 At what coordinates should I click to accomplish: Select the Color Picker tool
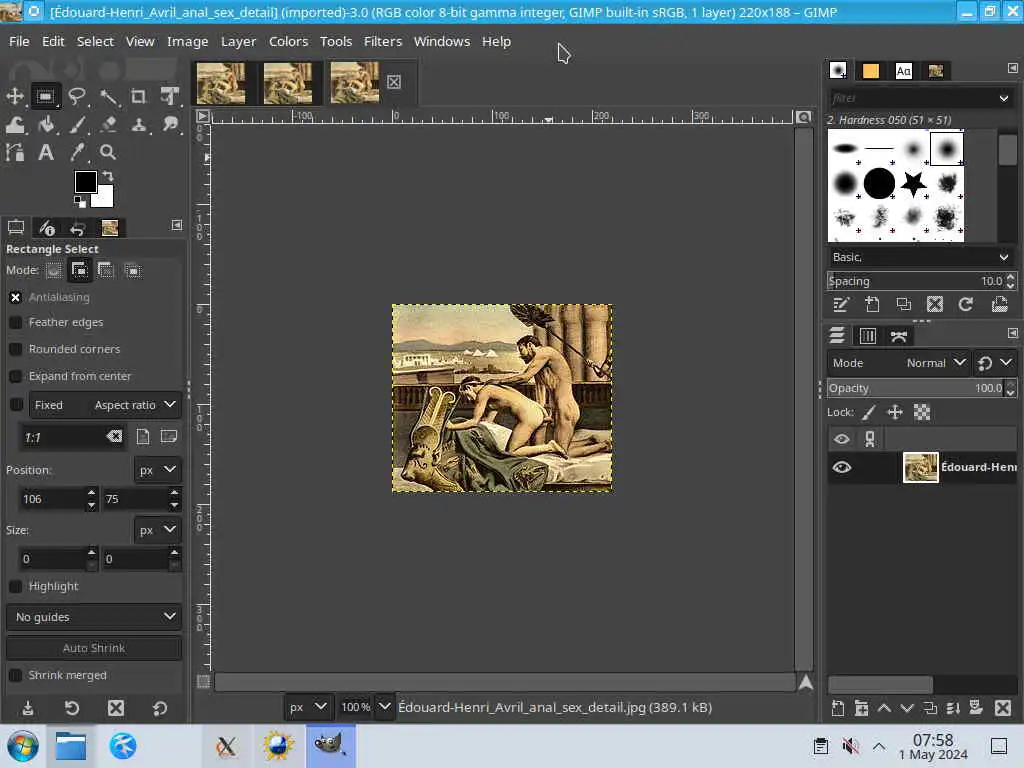[77, 152]
